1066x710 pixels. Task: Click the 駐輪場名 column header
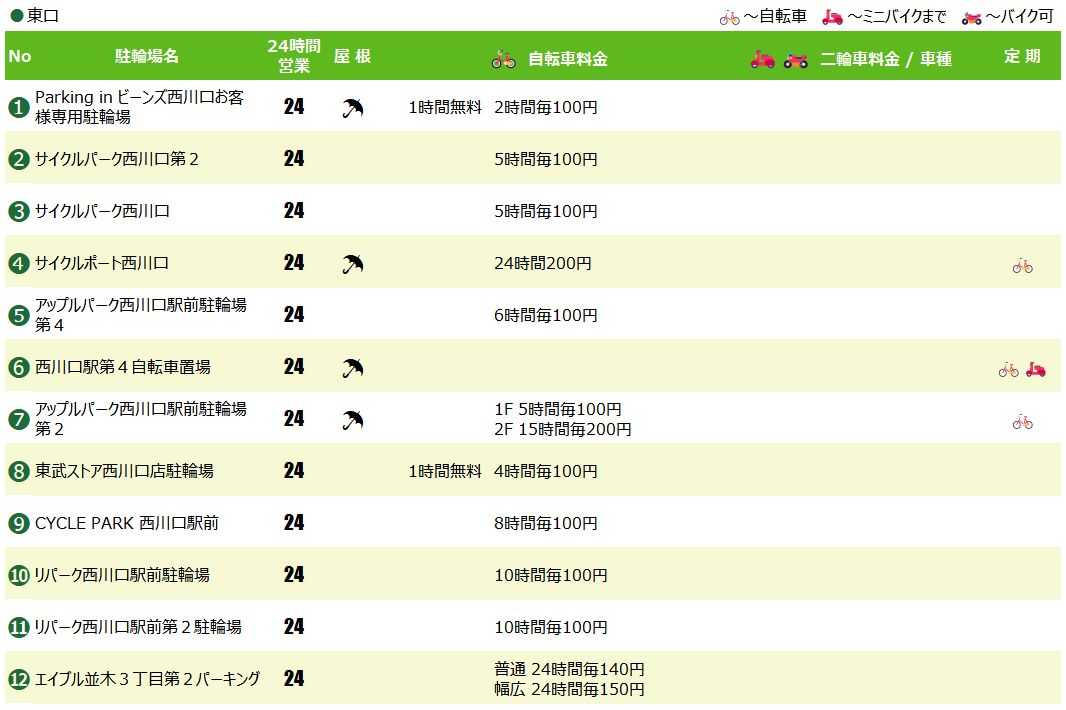pos(147,57)
